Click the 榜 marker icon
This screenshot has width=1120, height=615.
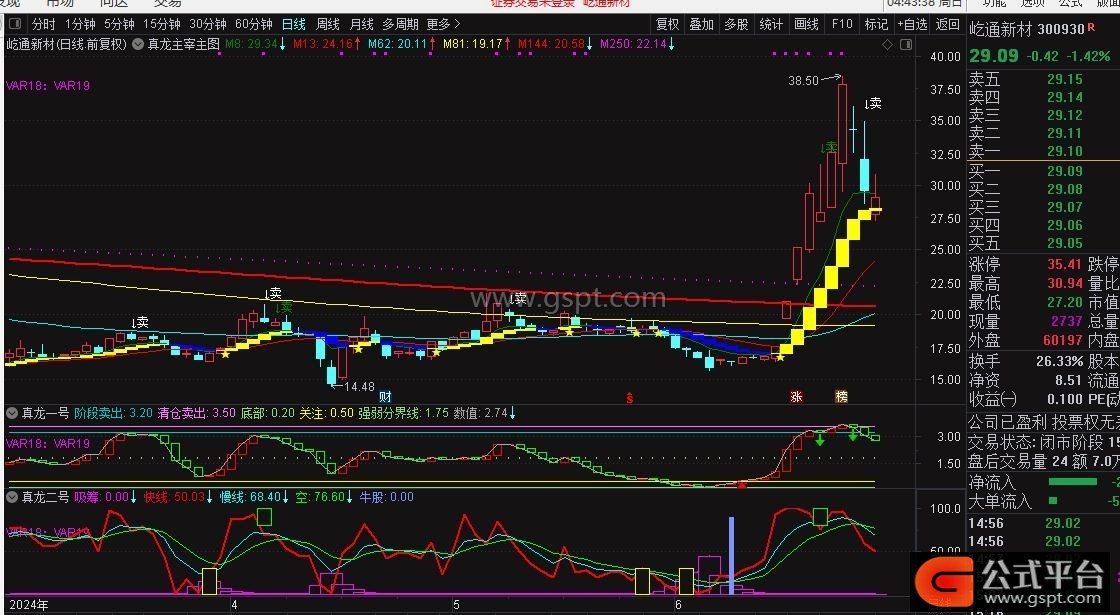pyautogui.click(x=842, y=396)
